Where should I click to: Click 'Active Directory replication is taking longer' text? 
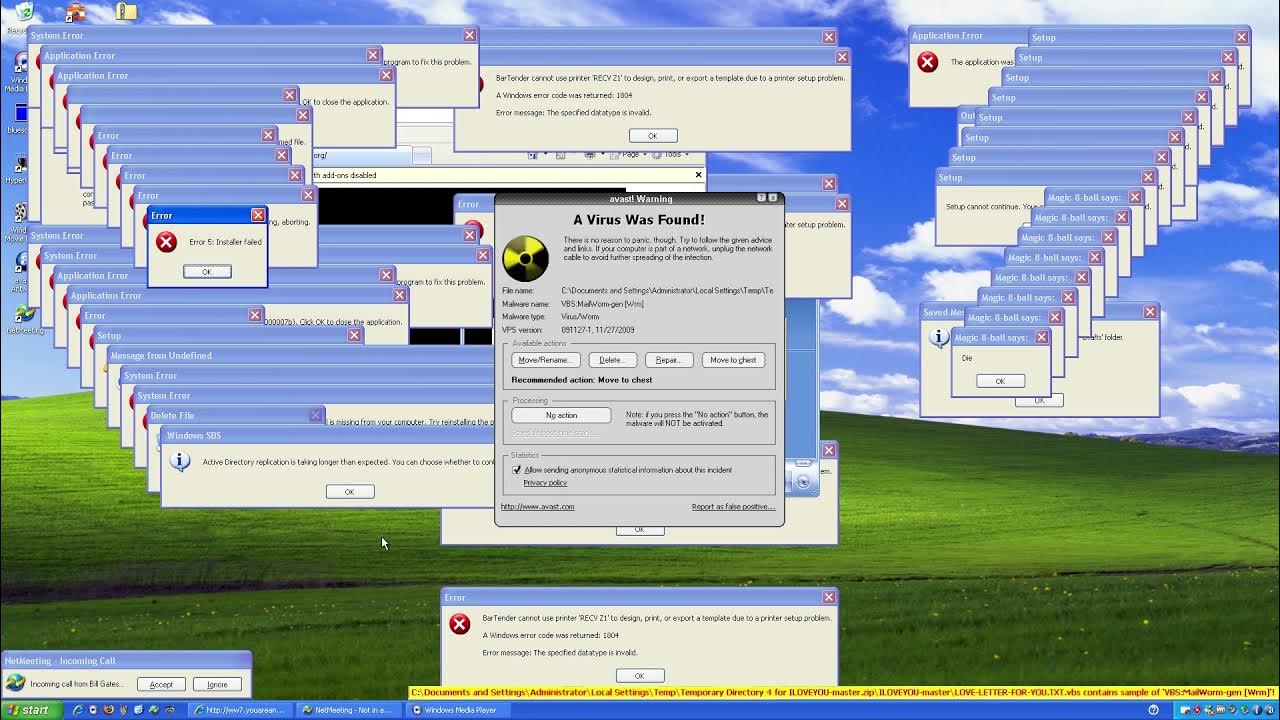pyautogui.click(x=347, y=462)
